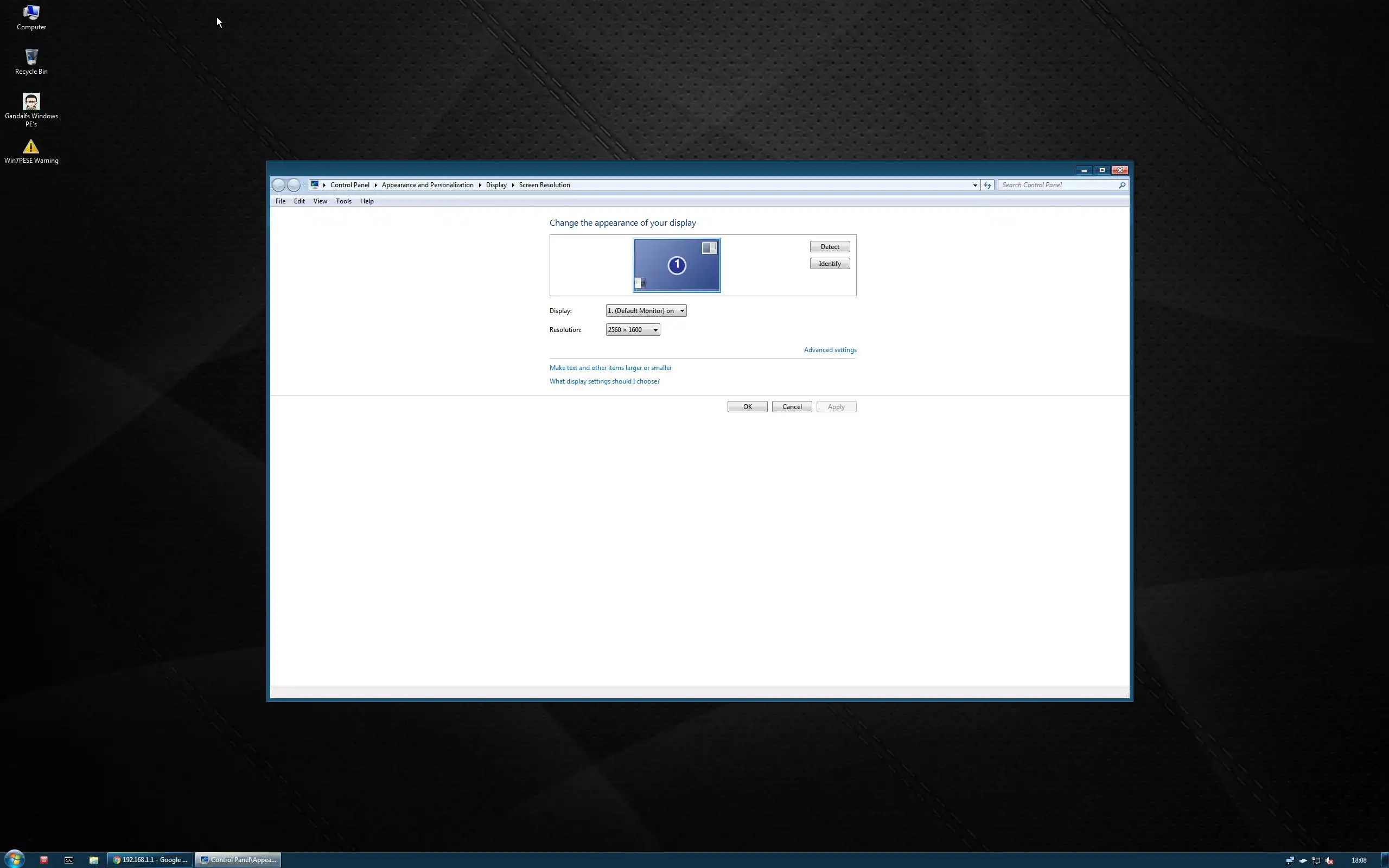Open the Computer desktop icon
This screenshot has width=1389, height=868.
click(x=31, y=17)
